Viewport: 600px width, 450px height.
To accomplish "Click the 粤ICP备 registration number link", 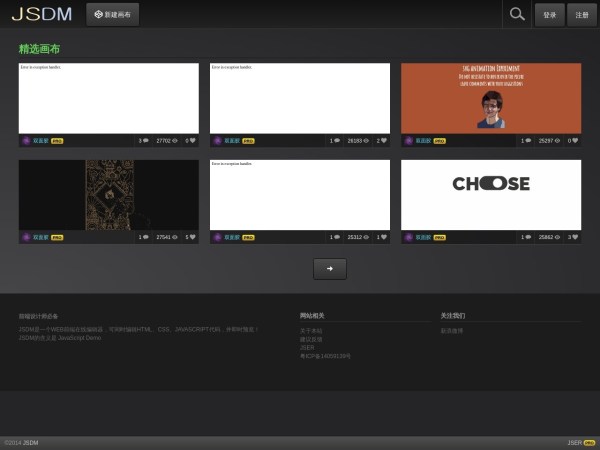I will tap(325, 356).
